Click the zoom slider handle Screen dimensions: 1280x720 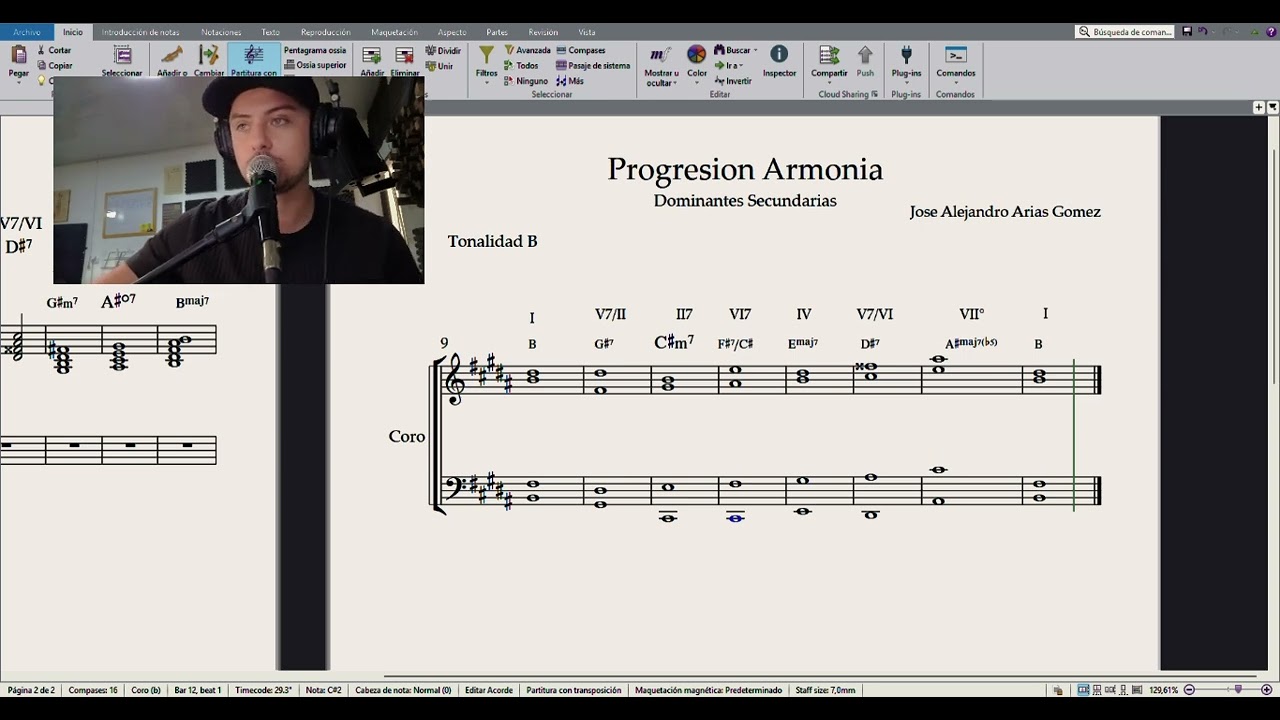(1238, 690)
